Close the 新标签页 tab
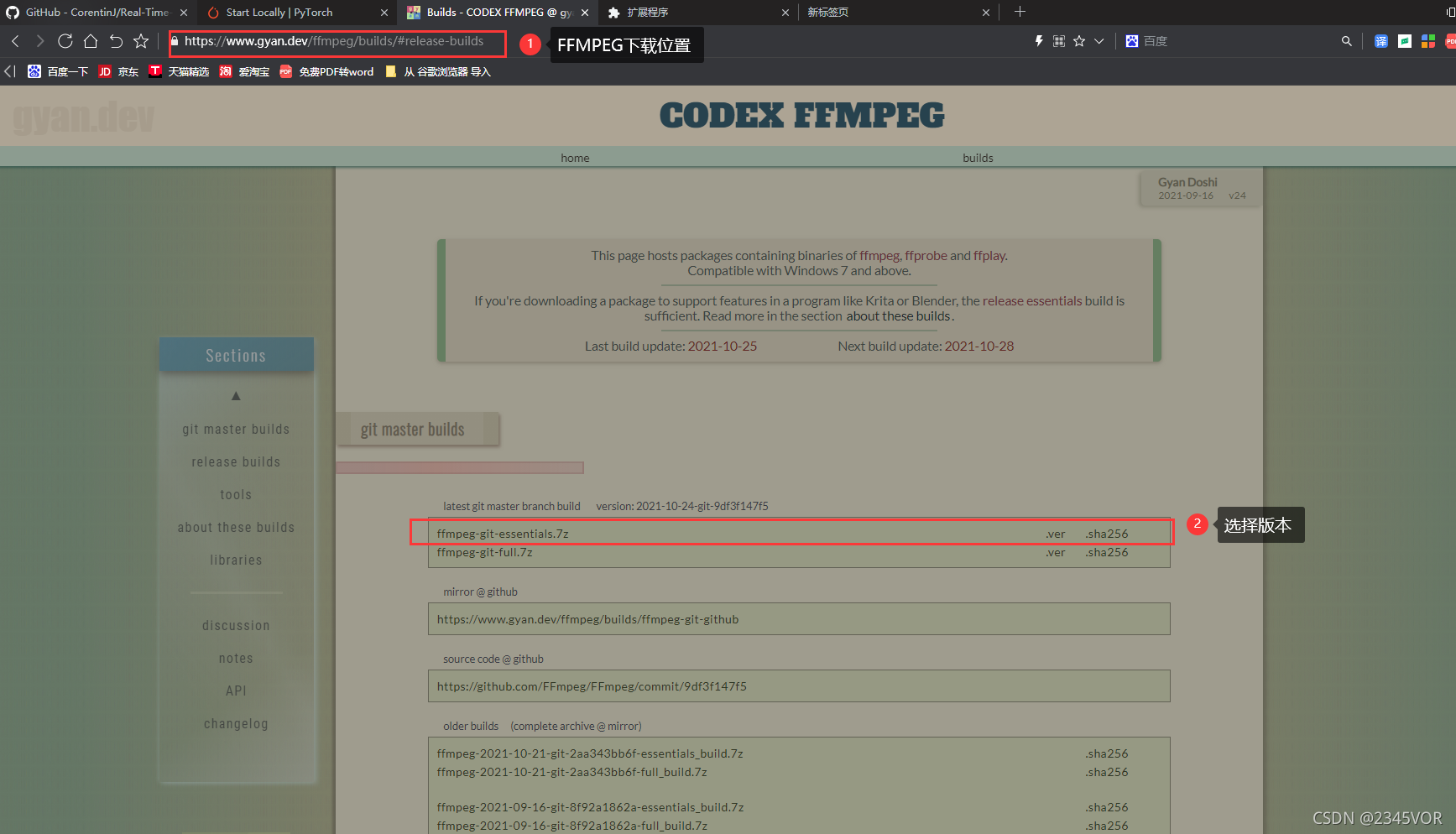This screenshot has width=1456, height=834. pyautogui.click(x=986, y=13)
